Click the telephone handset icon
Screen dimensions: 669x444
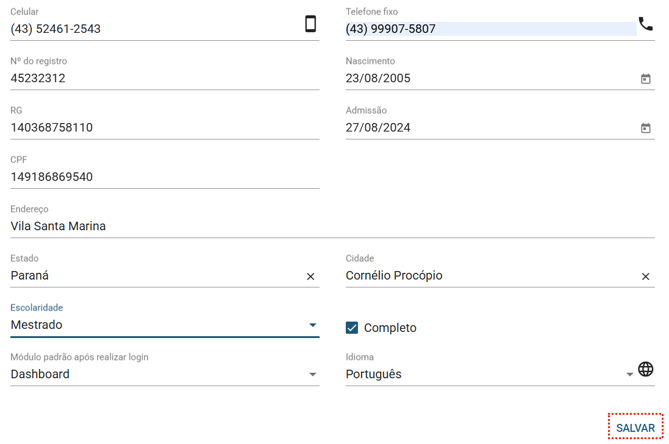pyautogui.click(x=645, y=24)
